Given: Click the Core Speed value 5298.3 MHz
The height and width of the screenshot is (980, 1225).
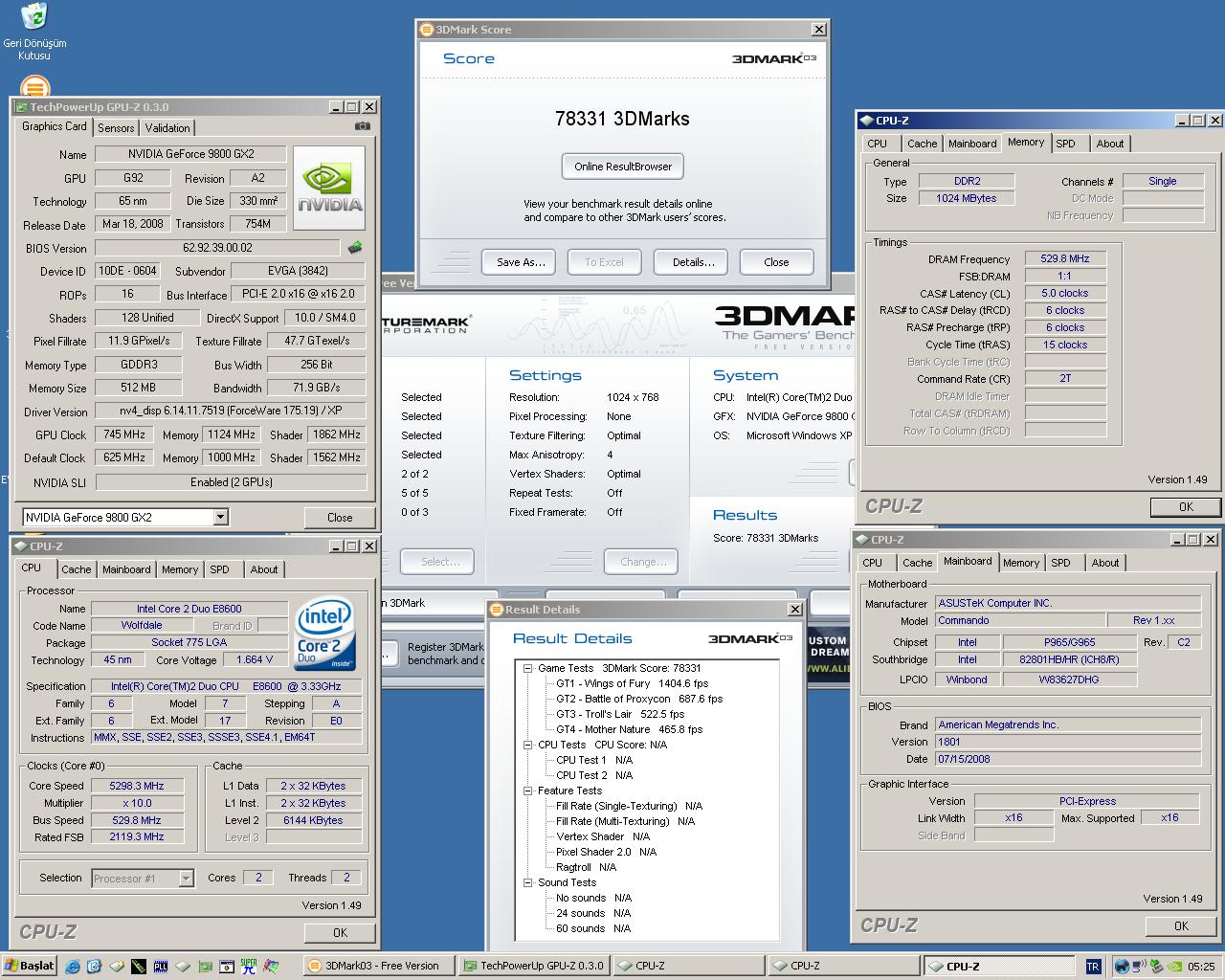Looking at the screenshot, I should [137, 786].
